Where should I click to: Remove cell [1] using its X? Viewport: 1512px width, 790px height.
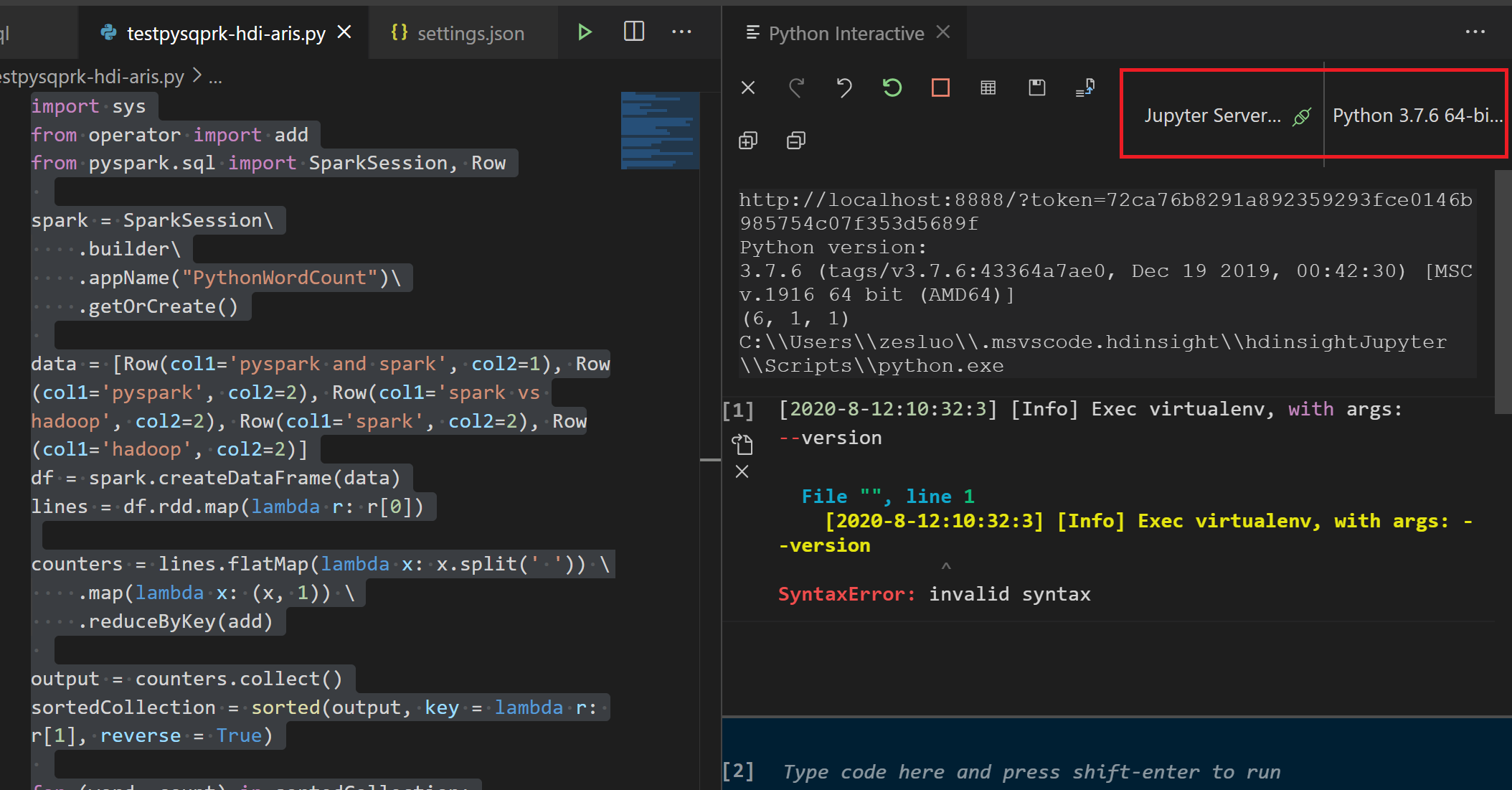(742, 471)
